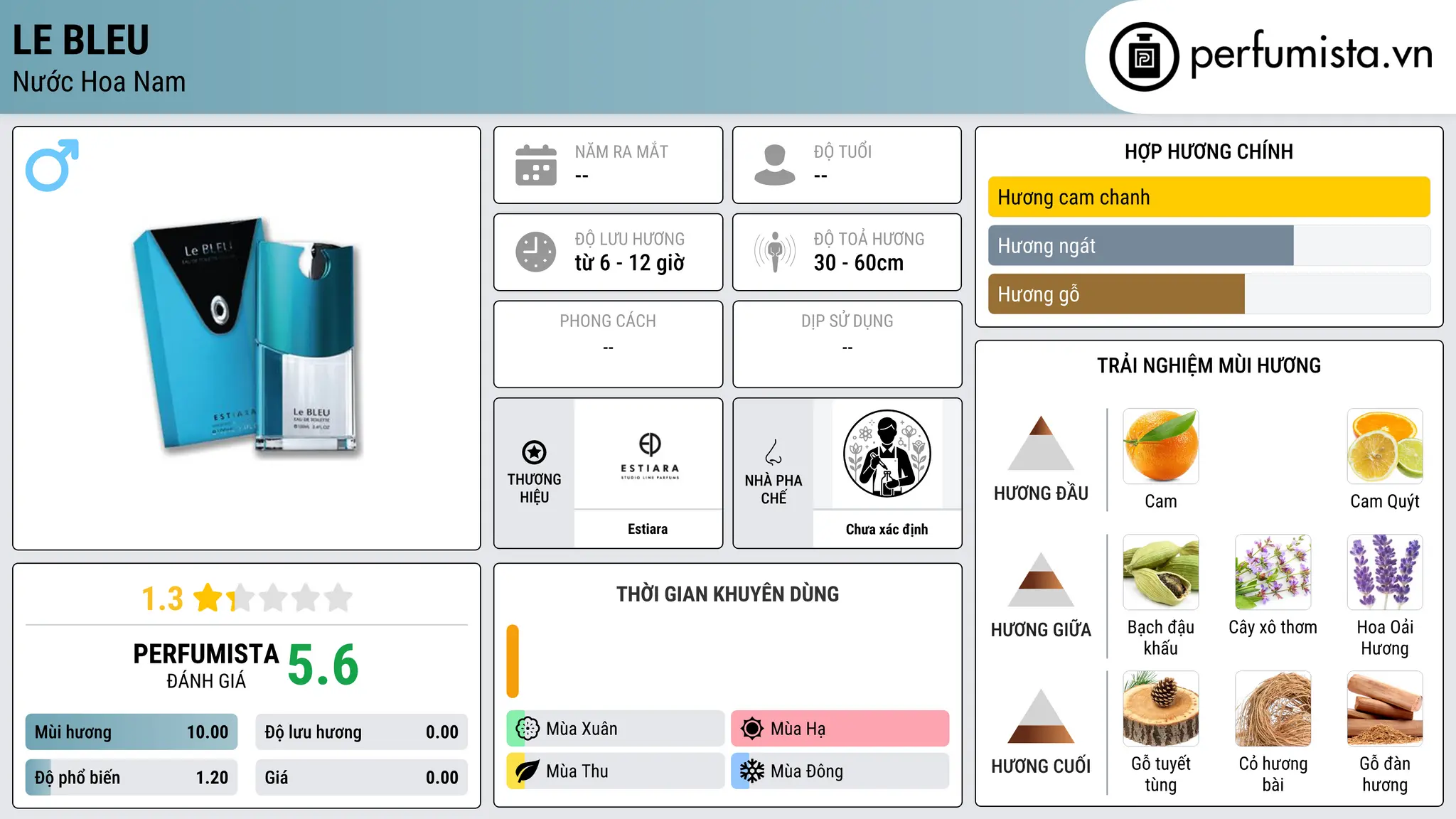The image size is (1456, 819).
Task: Click the Estiara brand logo
Action: coord(650,456)
